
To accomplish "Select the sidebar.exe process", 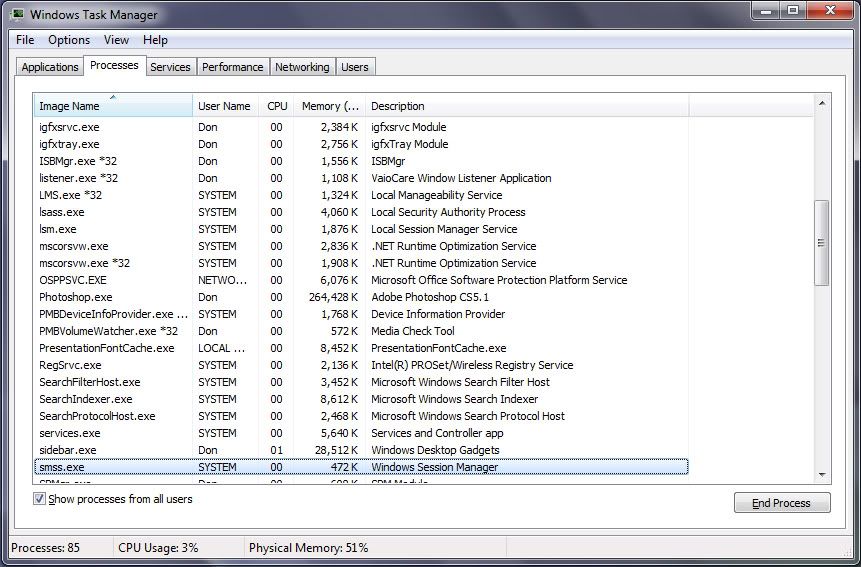I will pyautogui.click(x=361, y=450).
